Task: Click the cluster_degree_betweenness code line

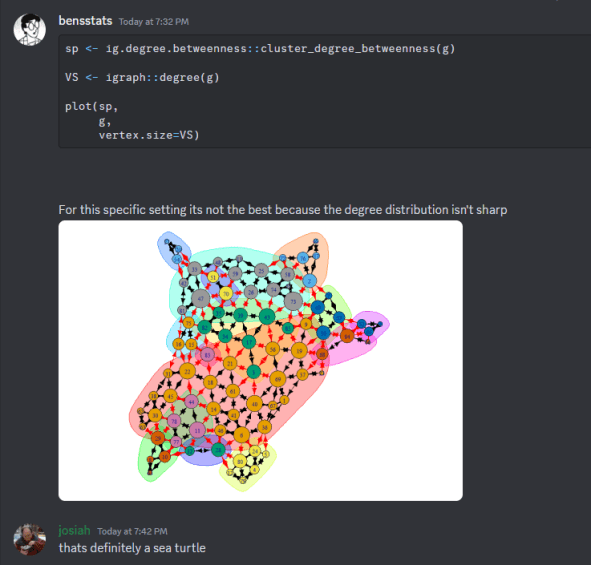Action: coord(260,49)
